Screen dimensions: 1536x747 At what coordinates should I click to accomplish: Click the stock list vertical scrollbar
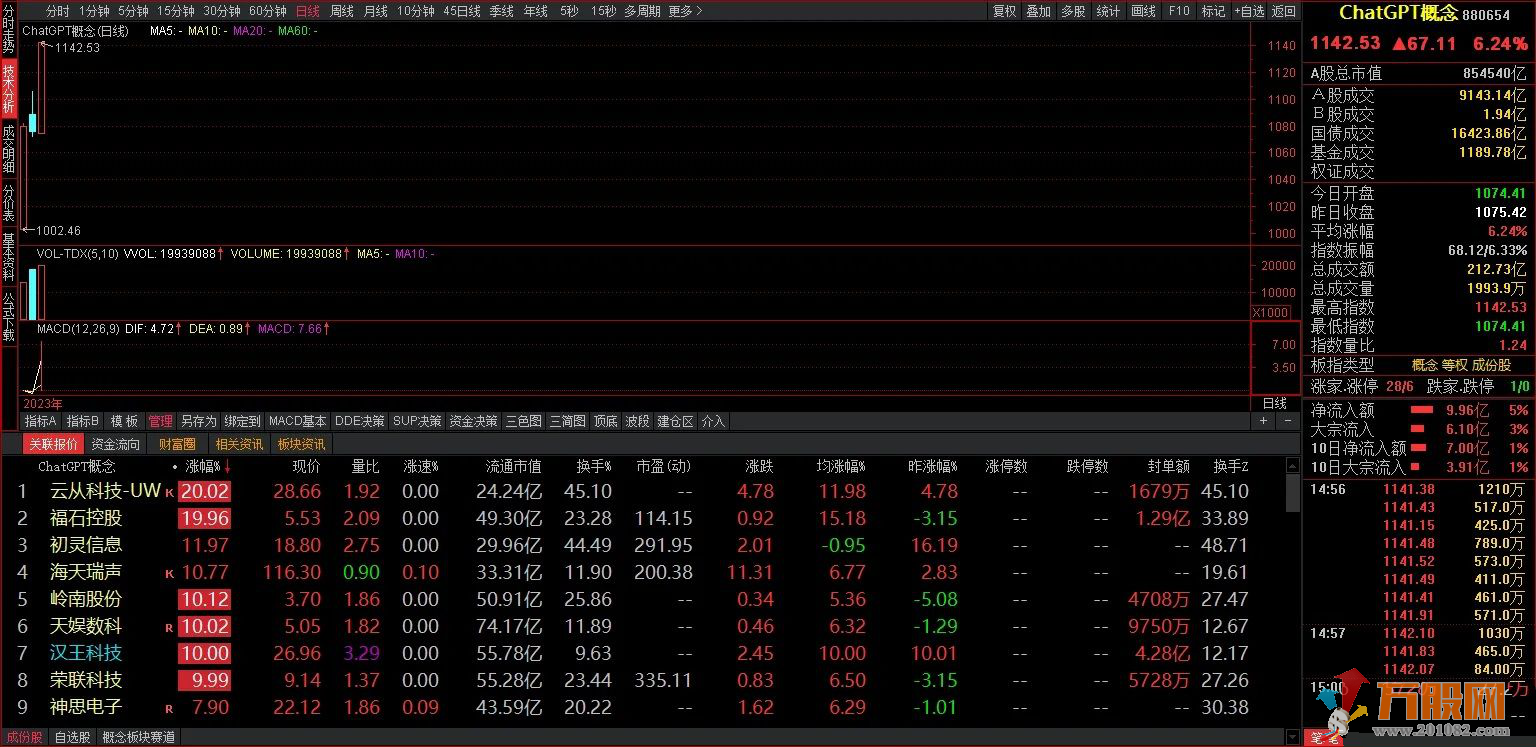(x=1293, y=600)
